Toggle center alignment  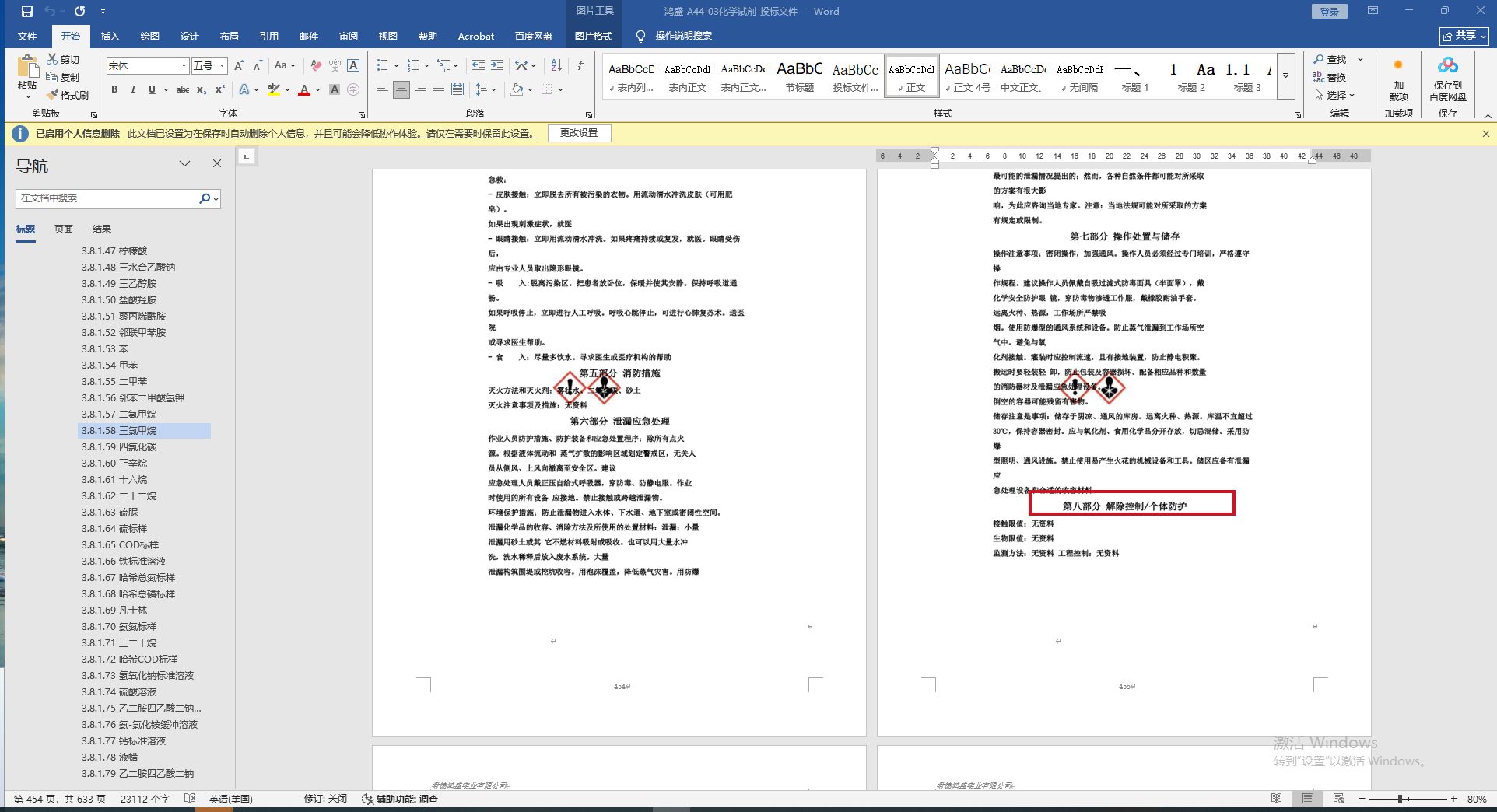(401, 90)
